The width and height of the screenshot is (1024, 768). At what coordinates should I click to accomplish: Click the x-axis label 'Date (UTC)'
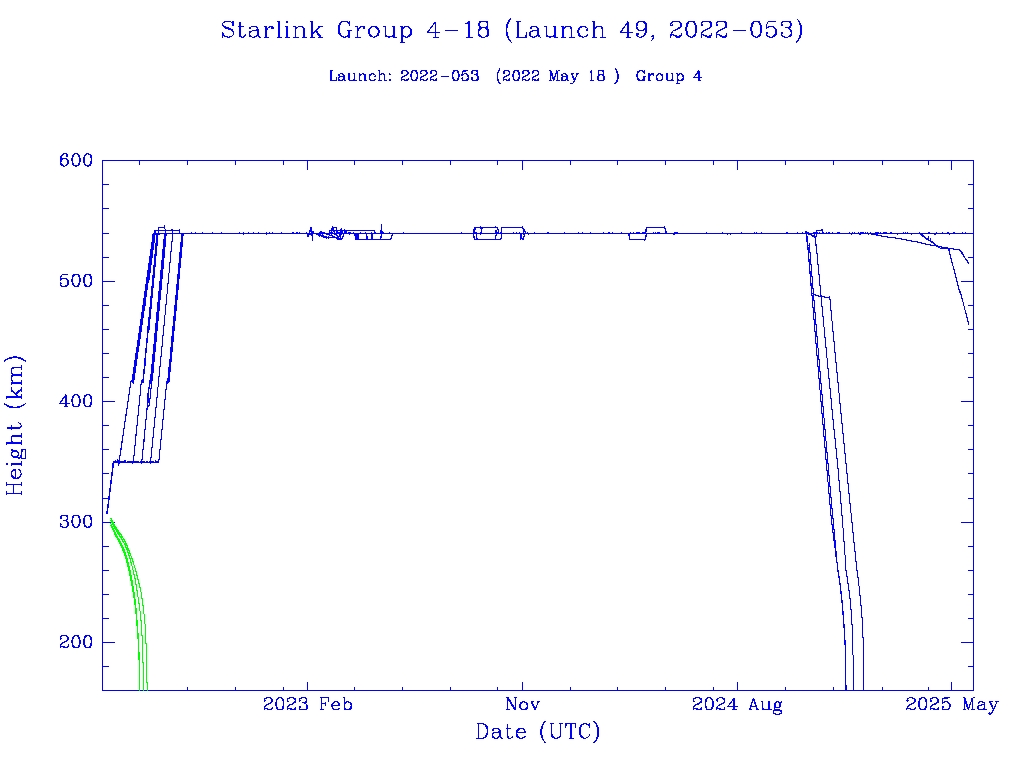[x=537, y=731]
